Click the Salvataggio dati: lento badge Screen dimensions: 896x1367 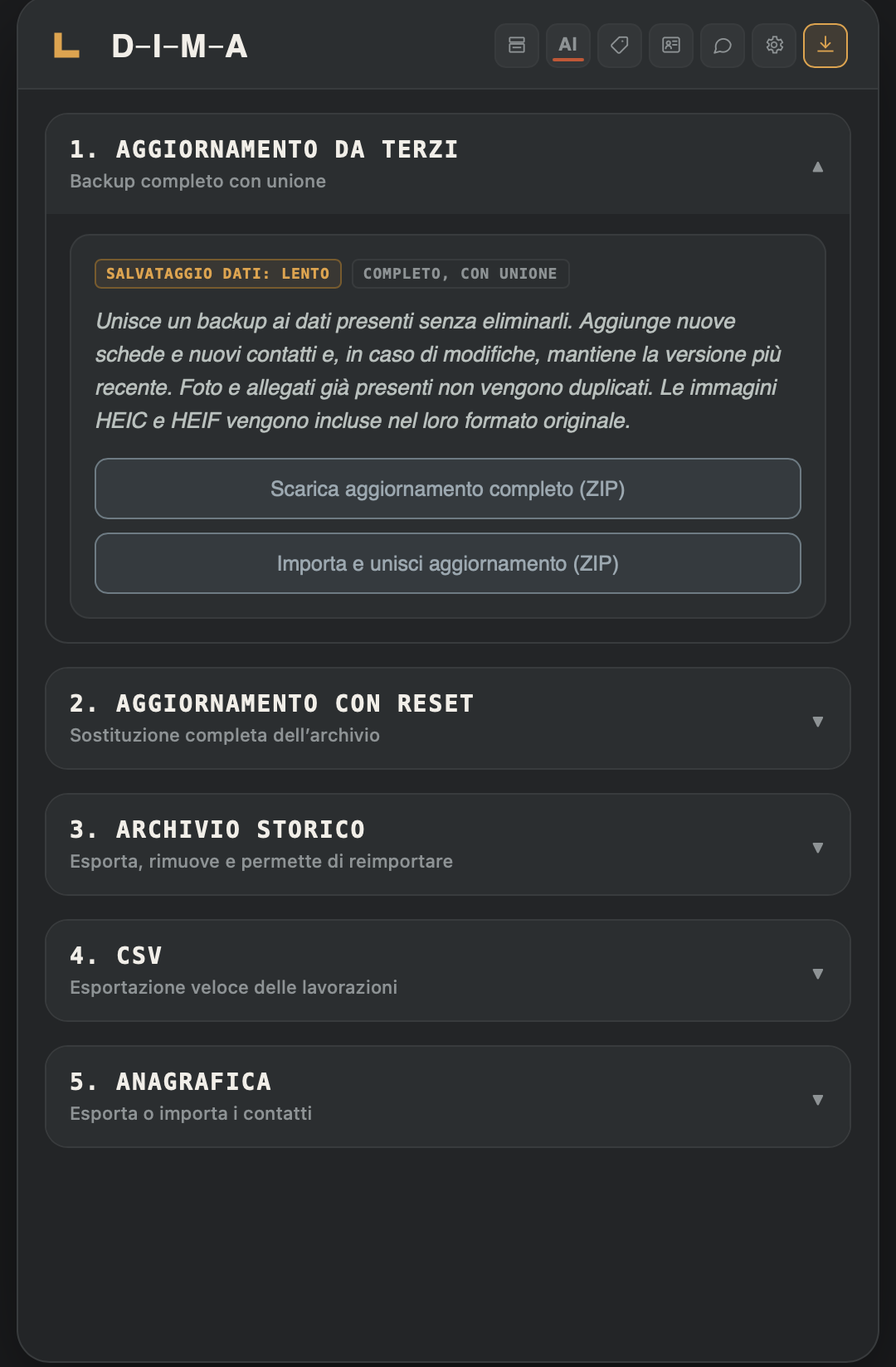click(218, 274)
